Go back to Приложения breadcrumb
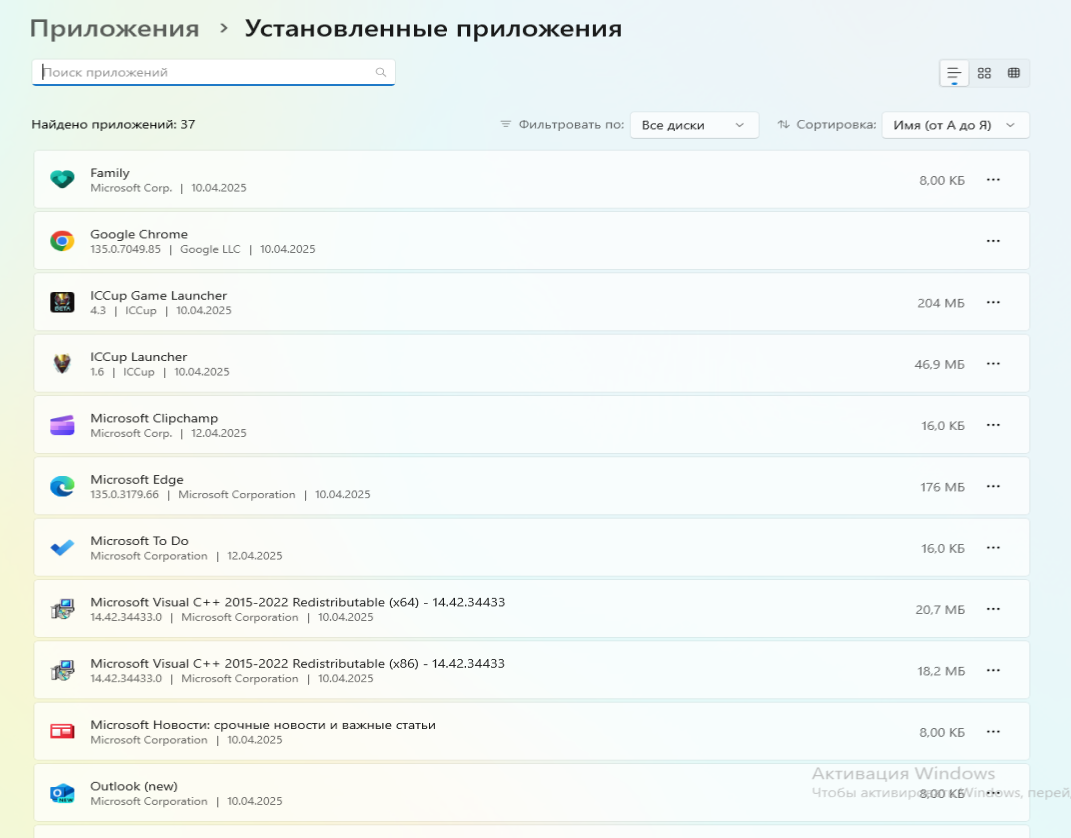Image resolution: width=1071 pixels, height=838 pixels. click(115, 29)
